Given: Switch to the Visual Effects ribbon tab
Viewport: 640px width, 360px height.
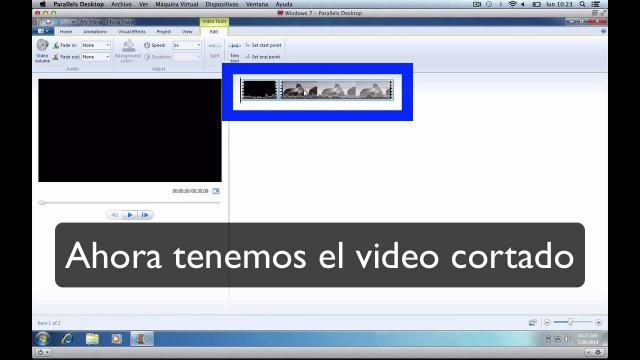Looking at the screenshot, I should click(x=131, y=31).
